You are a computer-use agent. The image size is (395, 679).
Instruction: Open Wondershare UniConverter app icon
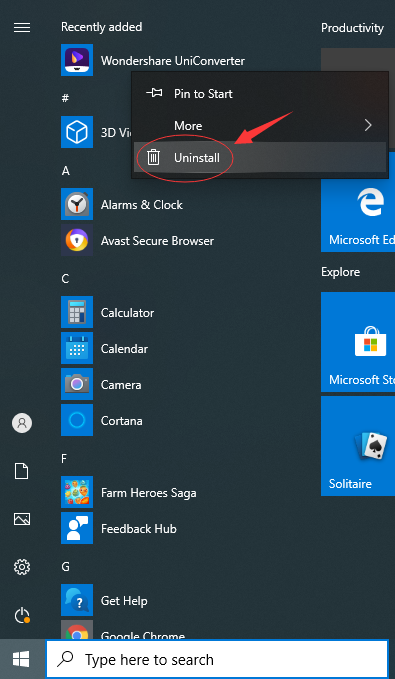(x=77, y=60)
